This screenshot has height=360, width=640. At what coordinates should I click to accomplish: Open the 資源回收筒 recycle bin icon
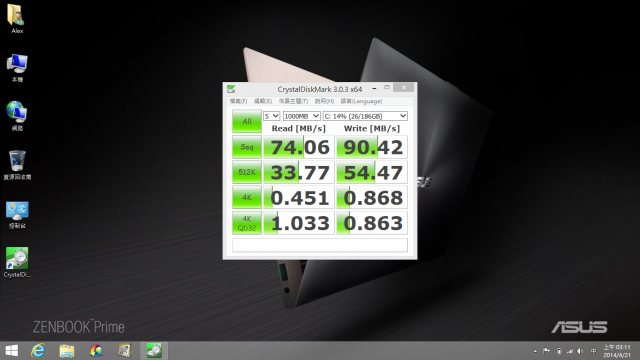pyautogui.click(x=17, y=165)
